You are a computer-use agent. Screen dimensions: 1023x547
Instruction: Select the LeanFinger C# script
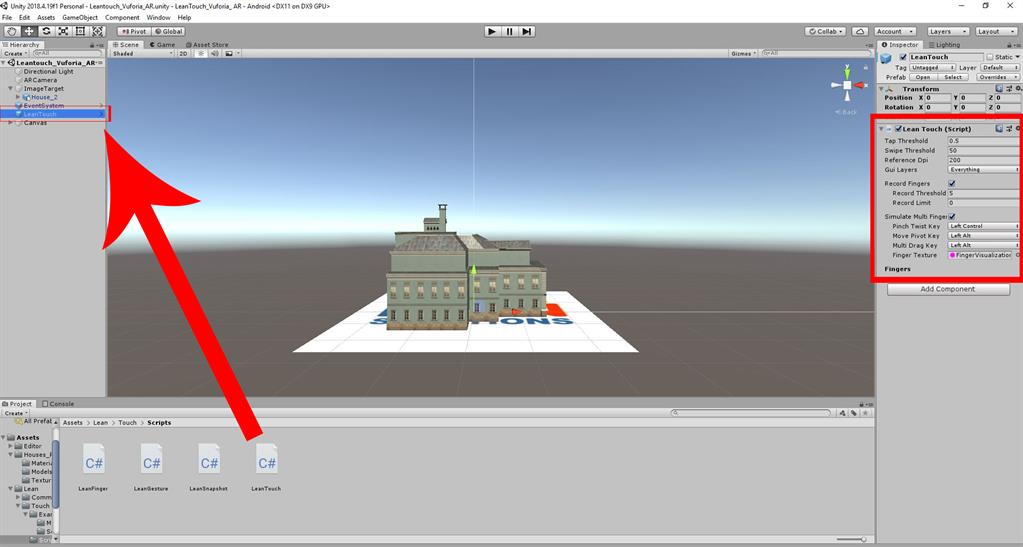pyautogui.click(x=93, y=467)
